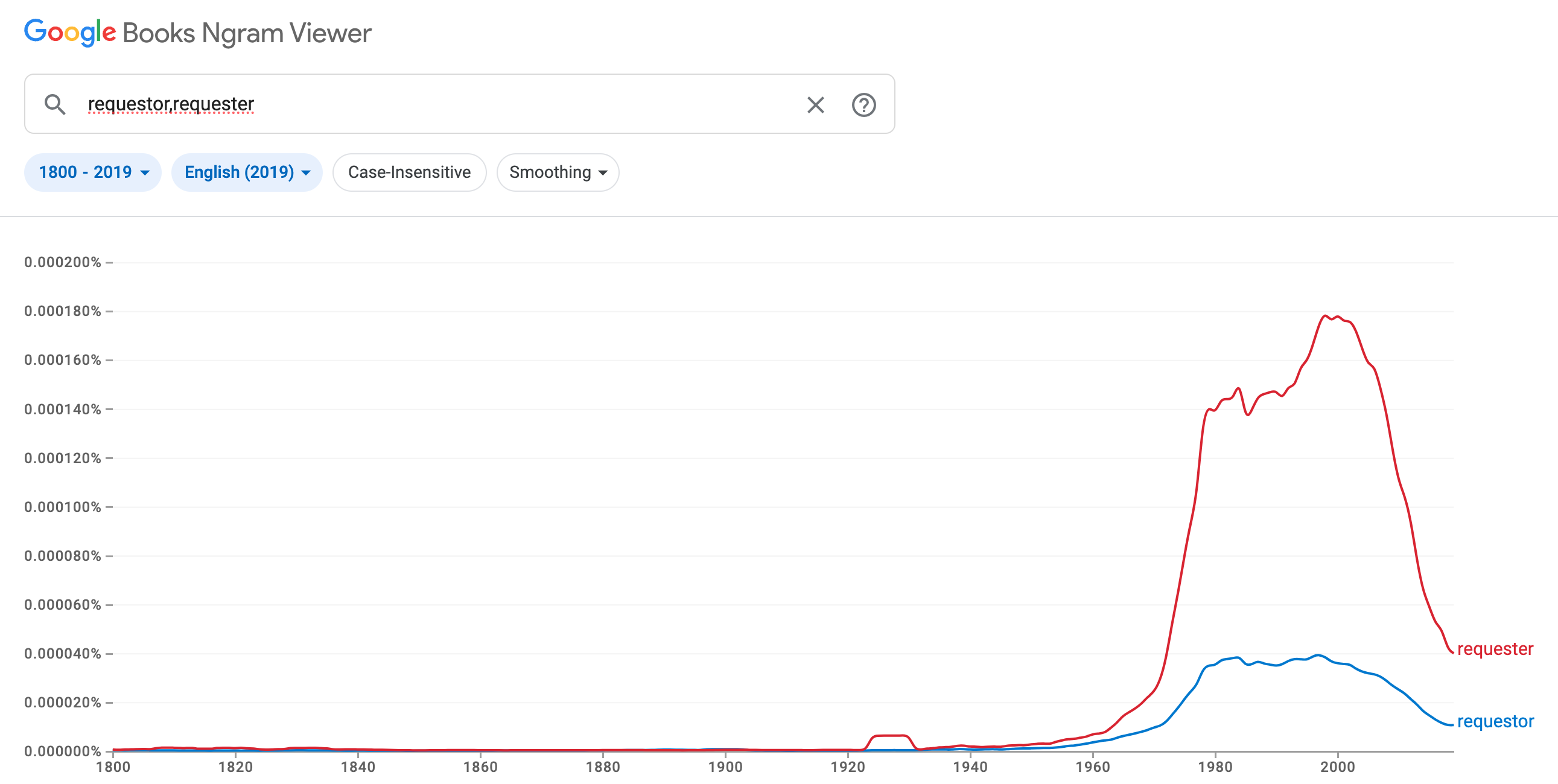Click the search magnifier icon
1558x784 pixels.
[x=54, y=104]
